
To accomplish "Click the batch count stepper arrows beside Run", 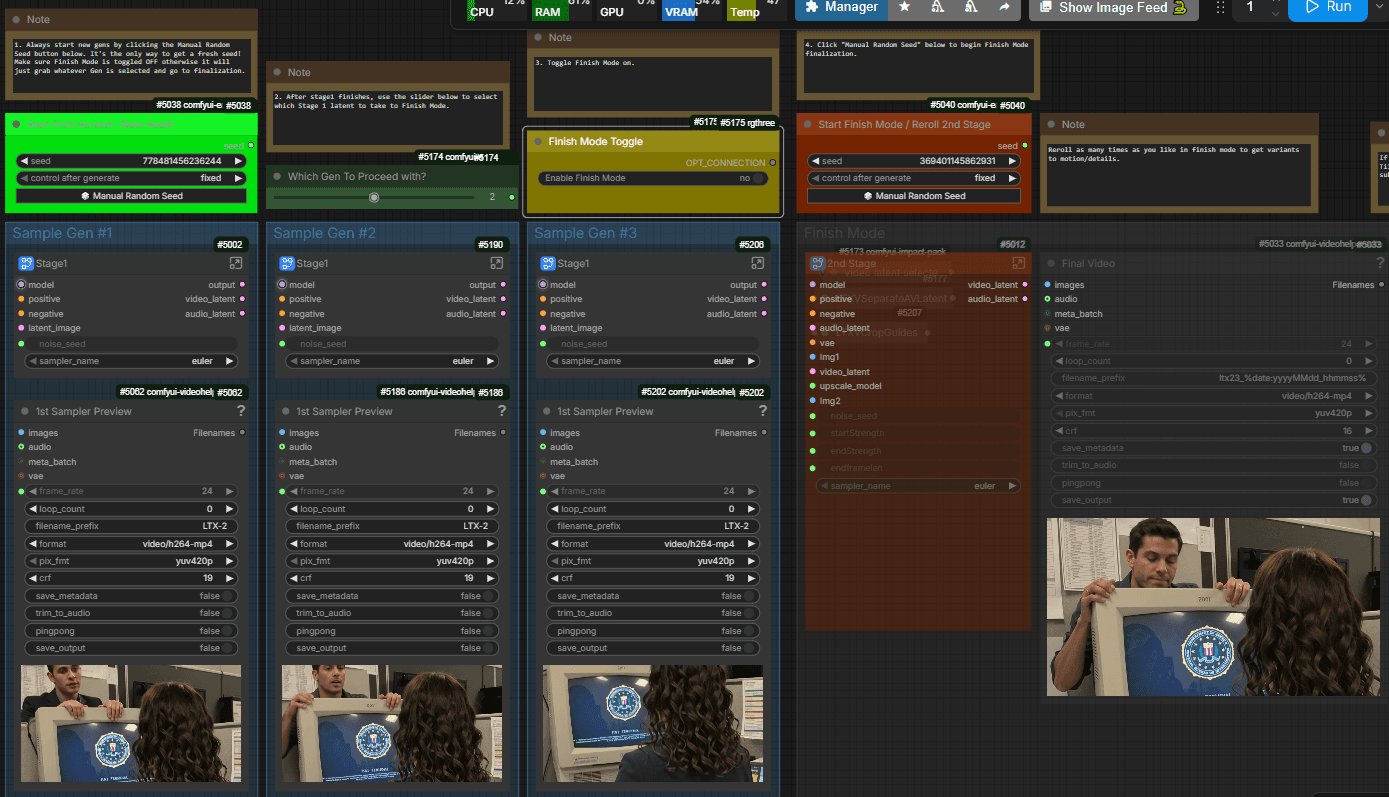I will tap(1275, 8).
